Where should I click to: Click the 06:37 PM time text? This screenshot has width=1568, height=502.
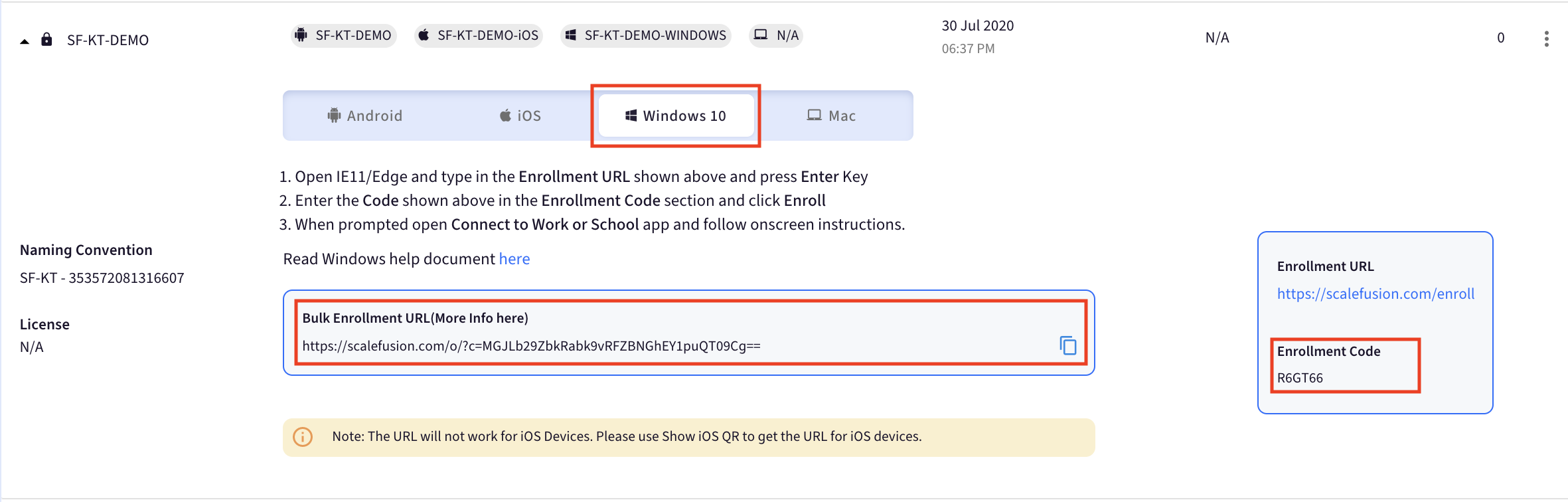point(968,48)
